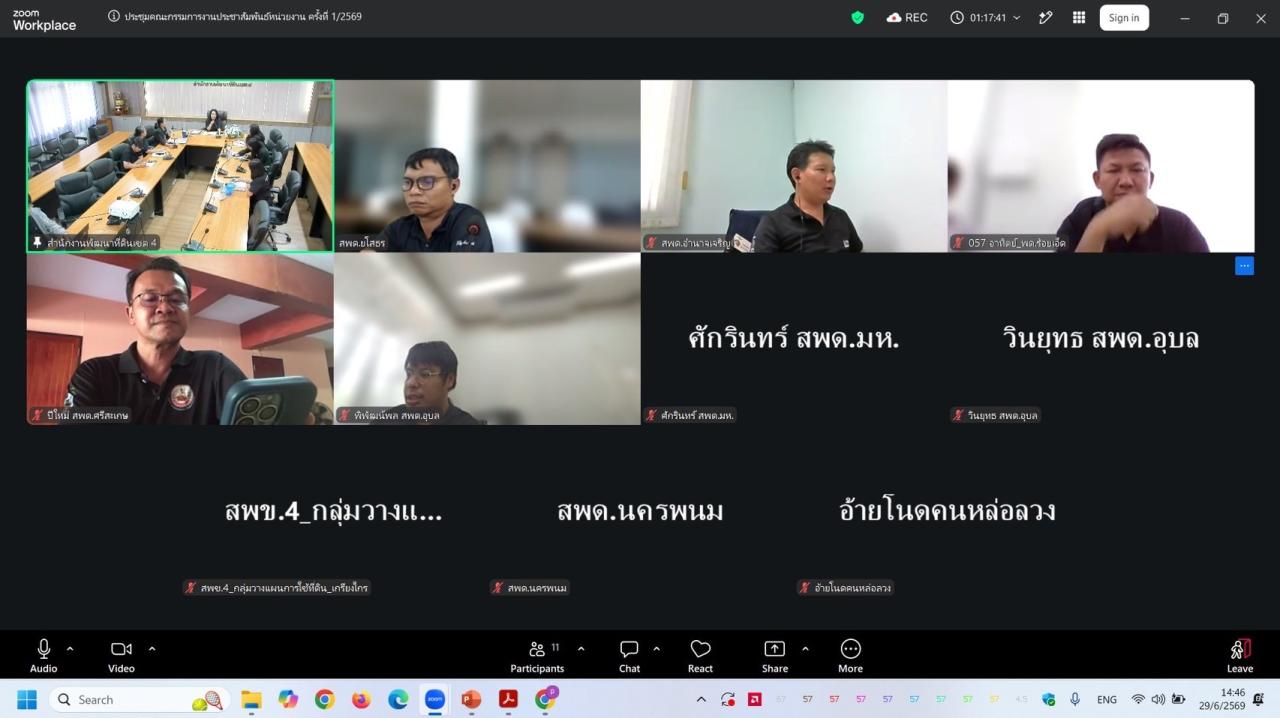Click the muted mic icon on อ้ายโนดคนหล่อลวง label
Viewport: 1280px width, 718px height.
click(804, 588)
